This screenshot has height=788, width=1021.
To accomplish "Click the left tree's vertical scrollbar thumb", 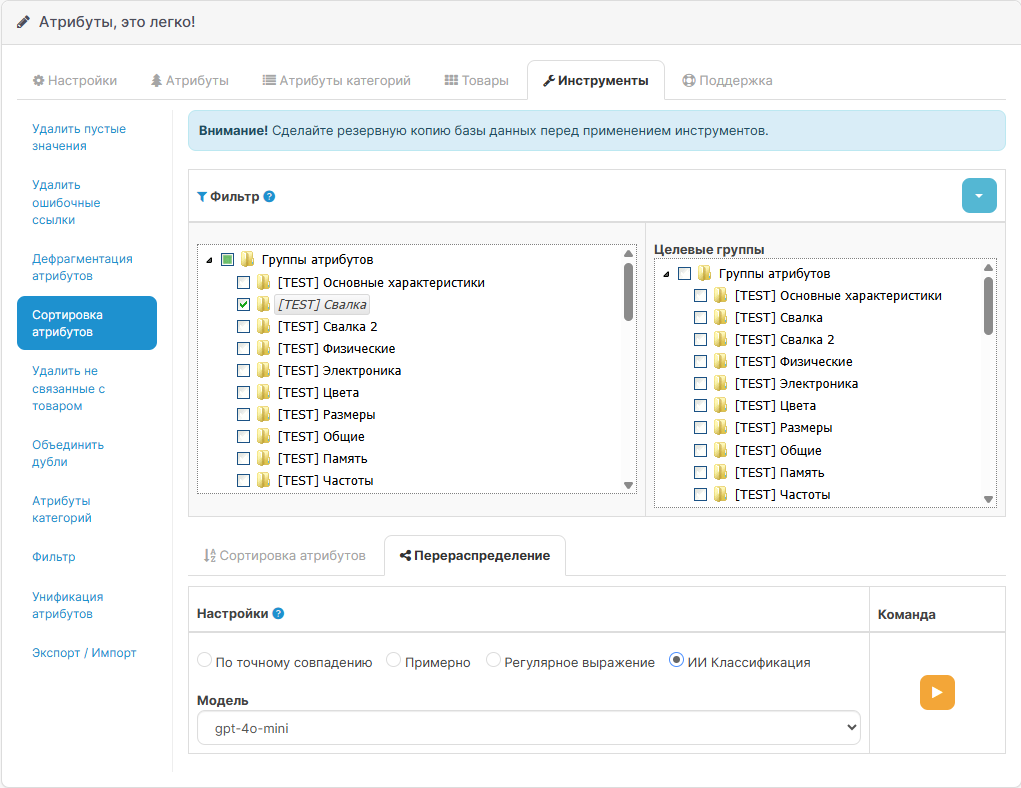I will 628,292.
